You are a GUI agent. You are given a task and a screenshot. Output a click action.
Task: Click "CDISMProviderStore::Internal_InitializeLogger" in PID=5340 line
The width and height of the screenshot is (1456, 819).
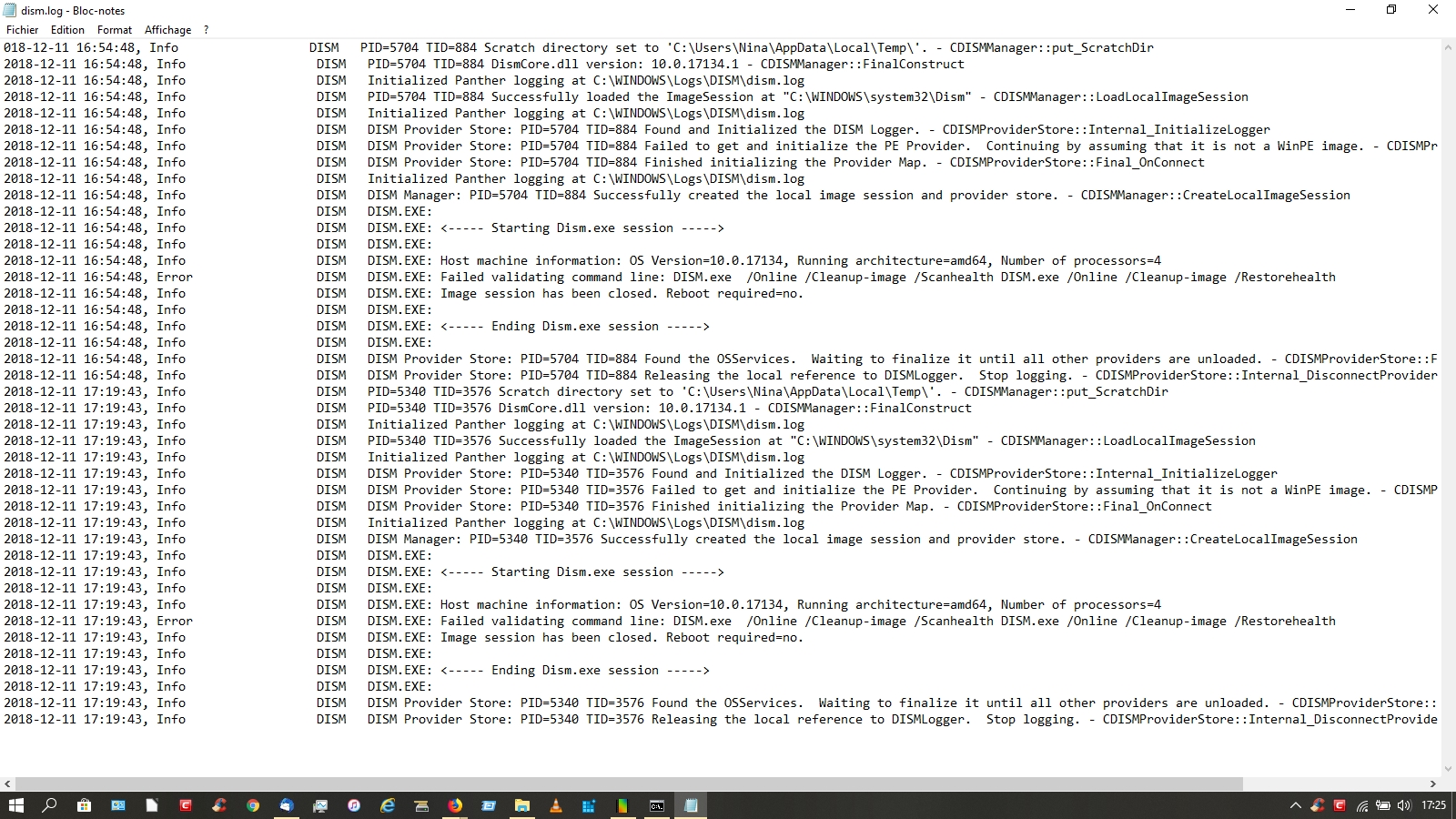coord(1114,473)
